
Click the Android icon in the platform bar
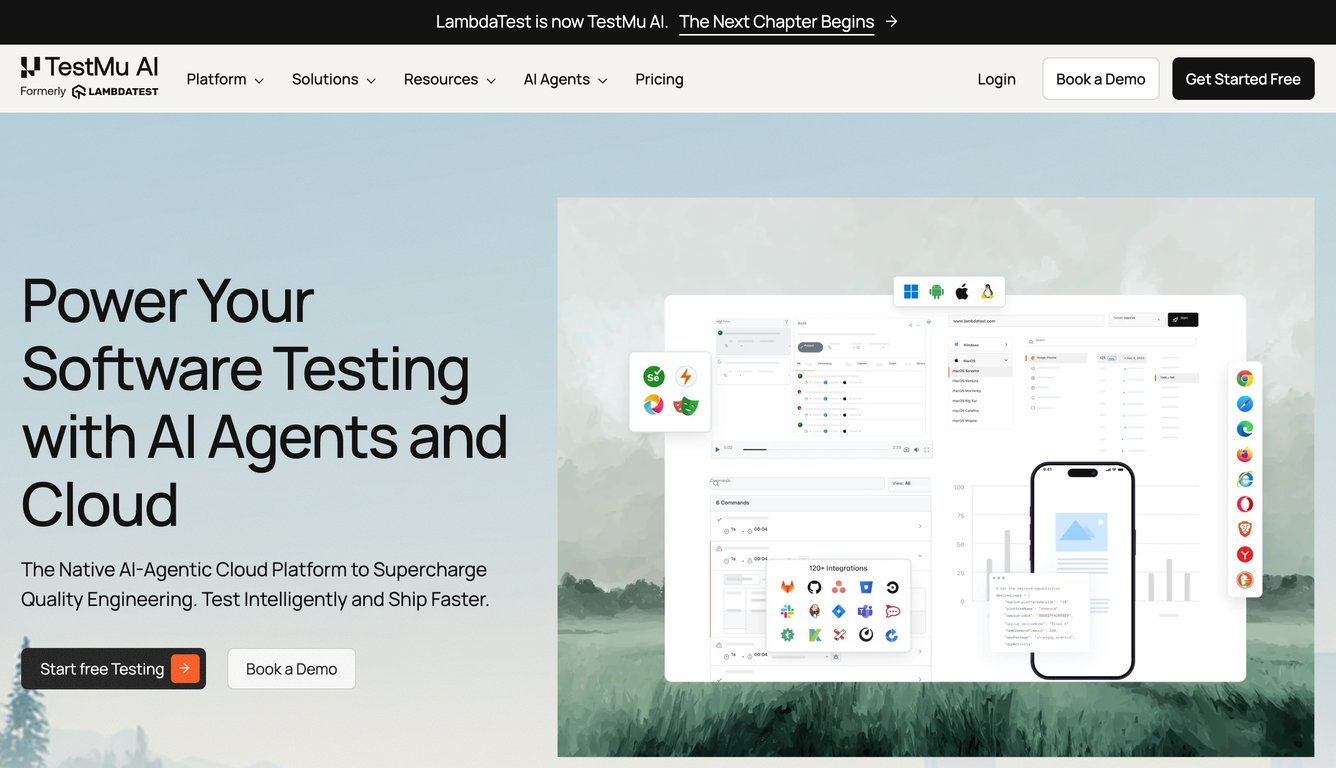(936, 291)
